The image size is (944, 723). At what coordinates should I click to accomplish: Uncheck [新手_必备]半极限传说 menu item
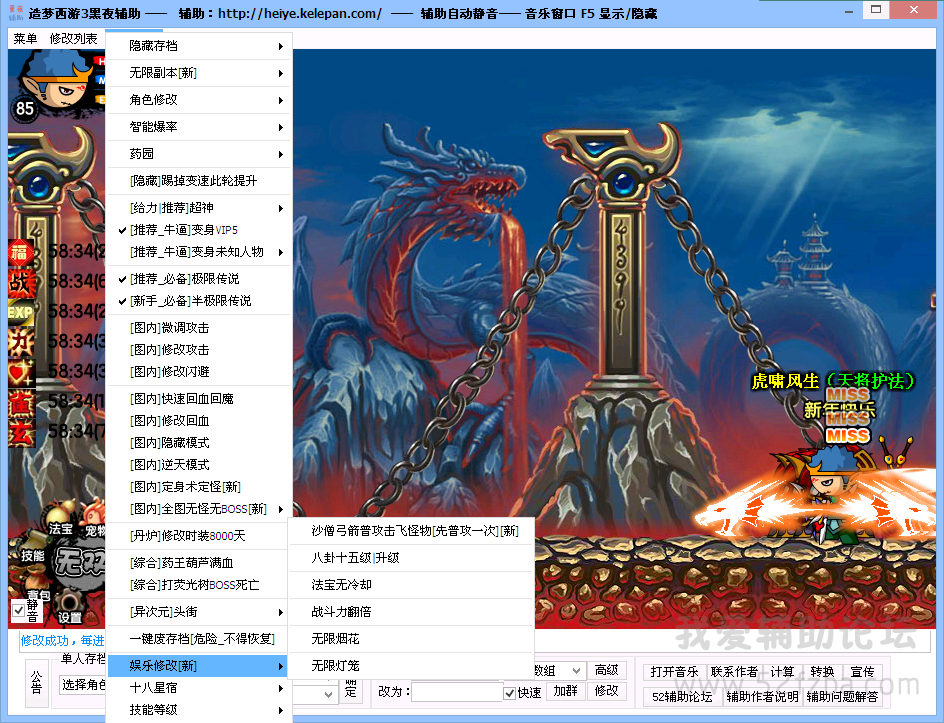199,300
